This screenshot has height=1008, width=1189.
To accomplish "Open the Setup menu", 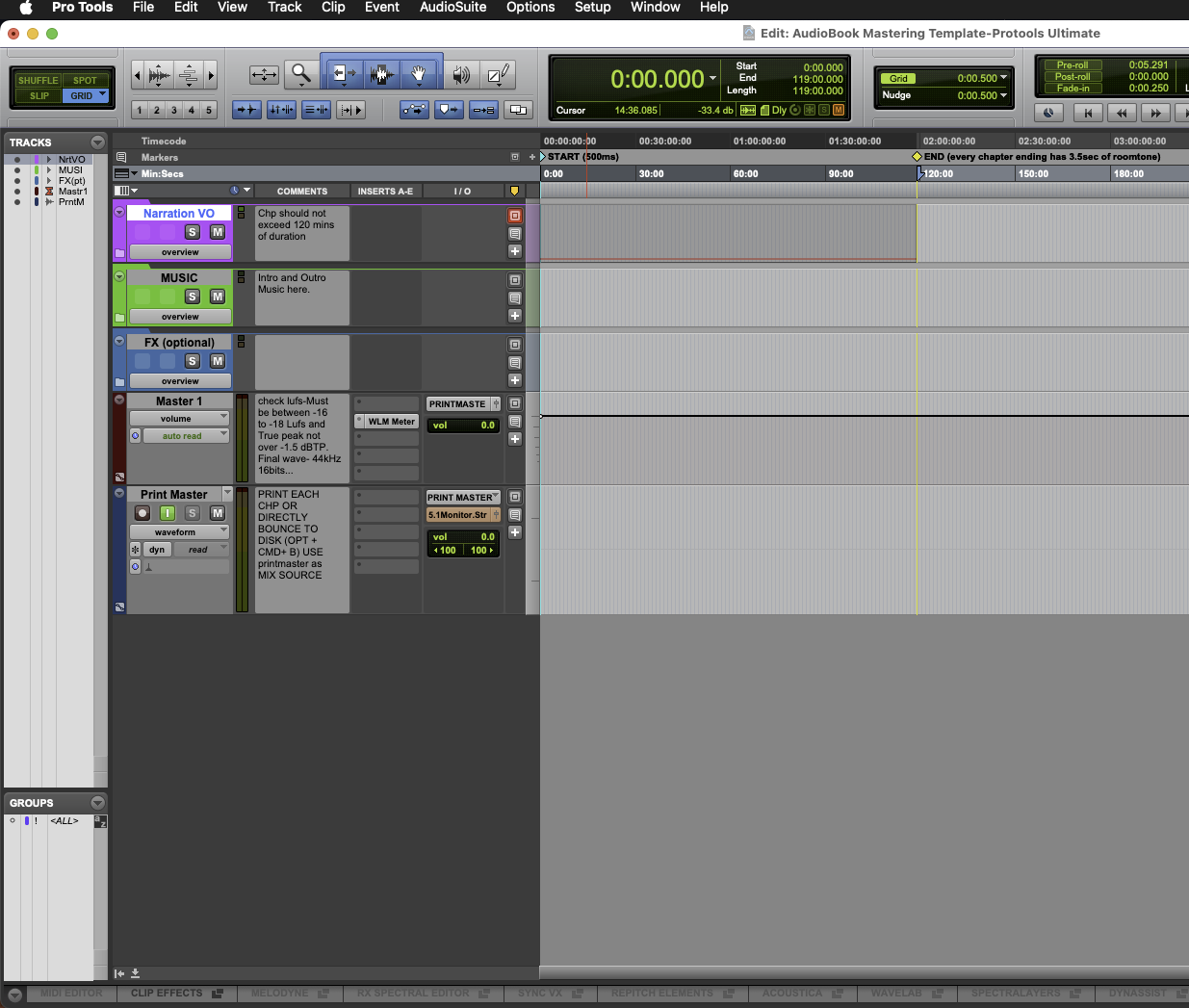I will 593,8.
